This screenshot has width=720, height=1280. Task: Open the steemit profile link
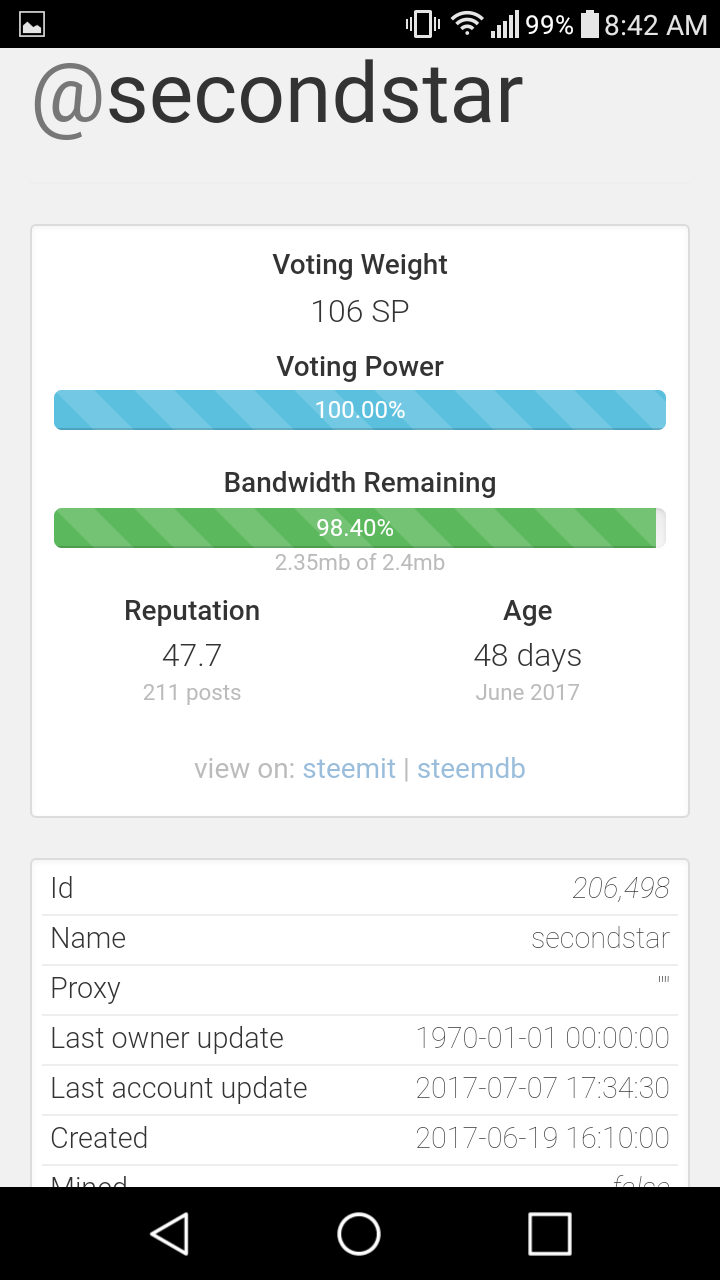point(349,769)
